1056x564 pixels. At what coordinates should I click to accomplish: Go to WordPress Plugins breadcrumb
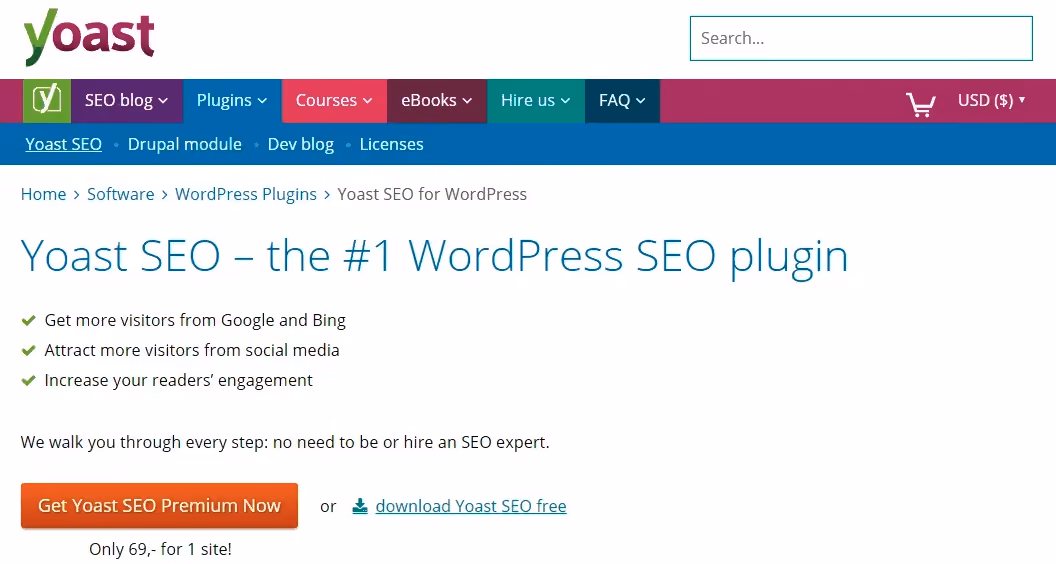[x=246, y=194]
